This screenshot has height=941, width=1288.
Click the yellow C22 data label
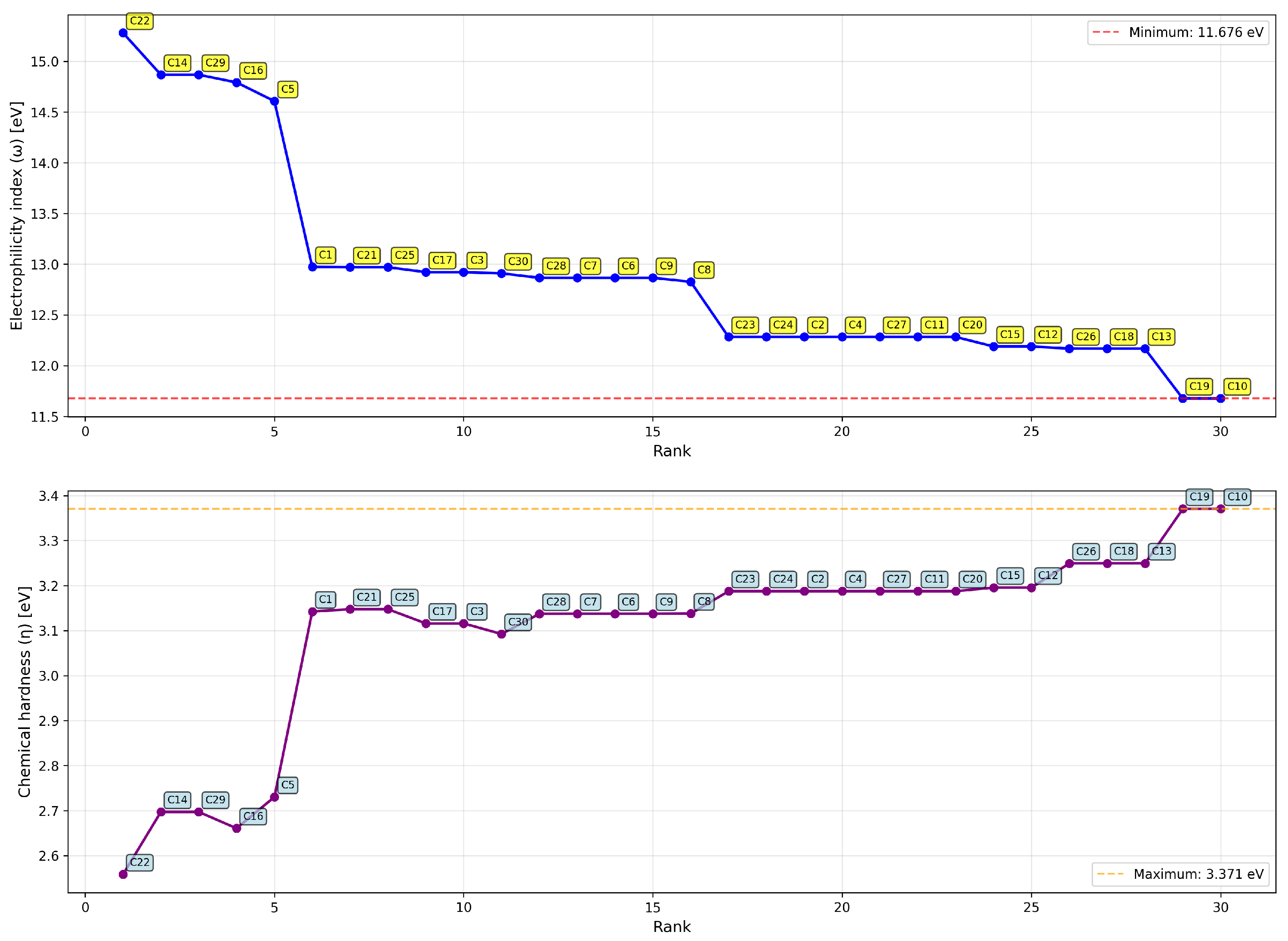[x=140, y=21]
